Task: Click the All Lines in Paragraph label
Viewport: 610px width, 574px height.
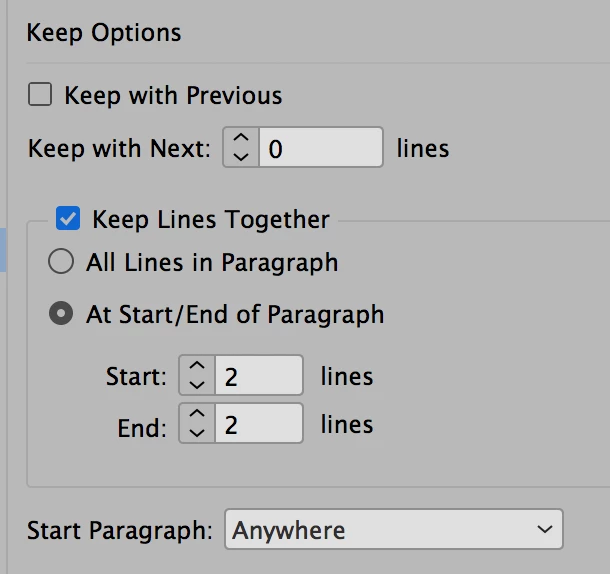Action: [212, 262]
